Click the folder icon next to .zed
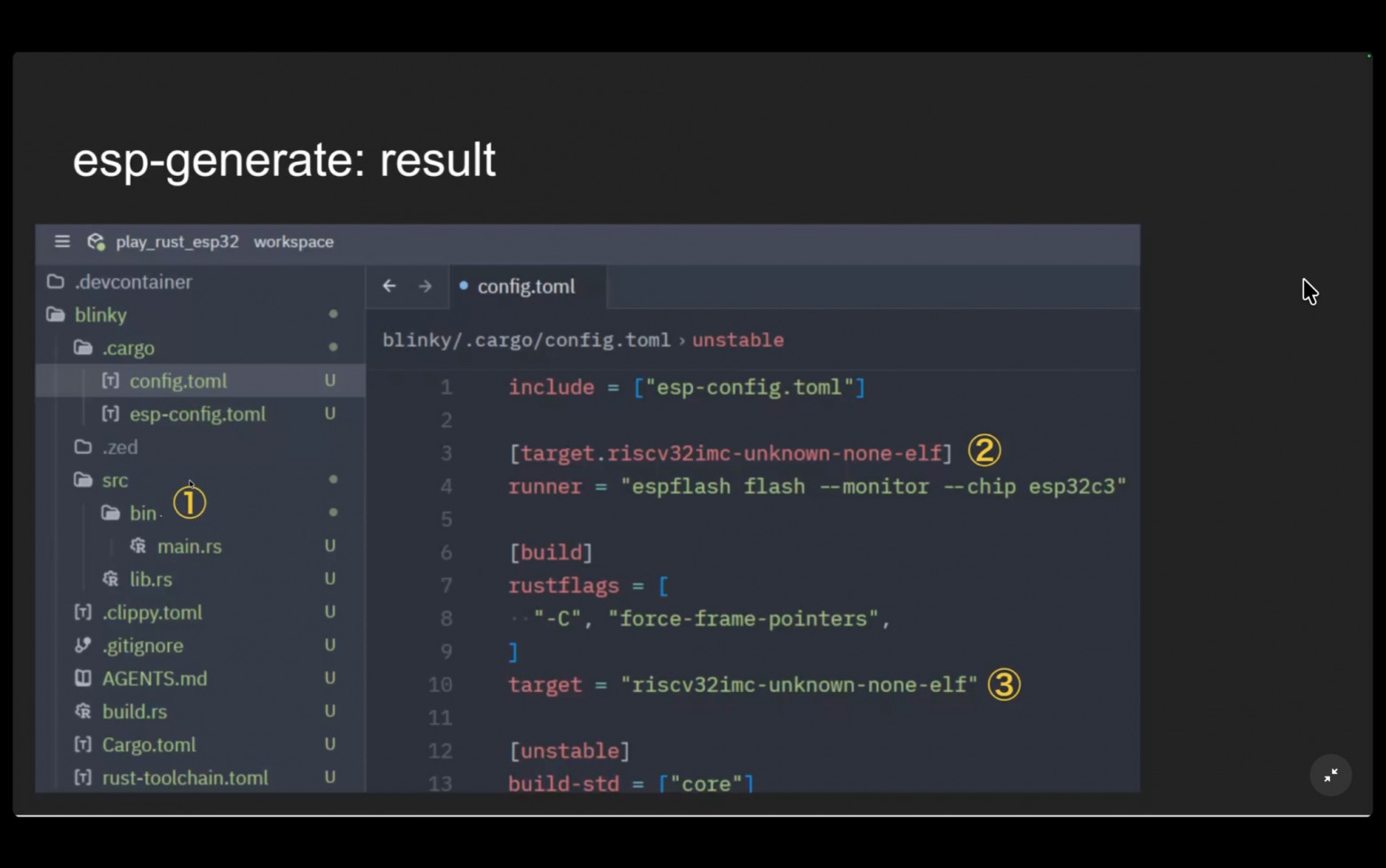Screen dimensions: 1386x868 coord(83,447)
